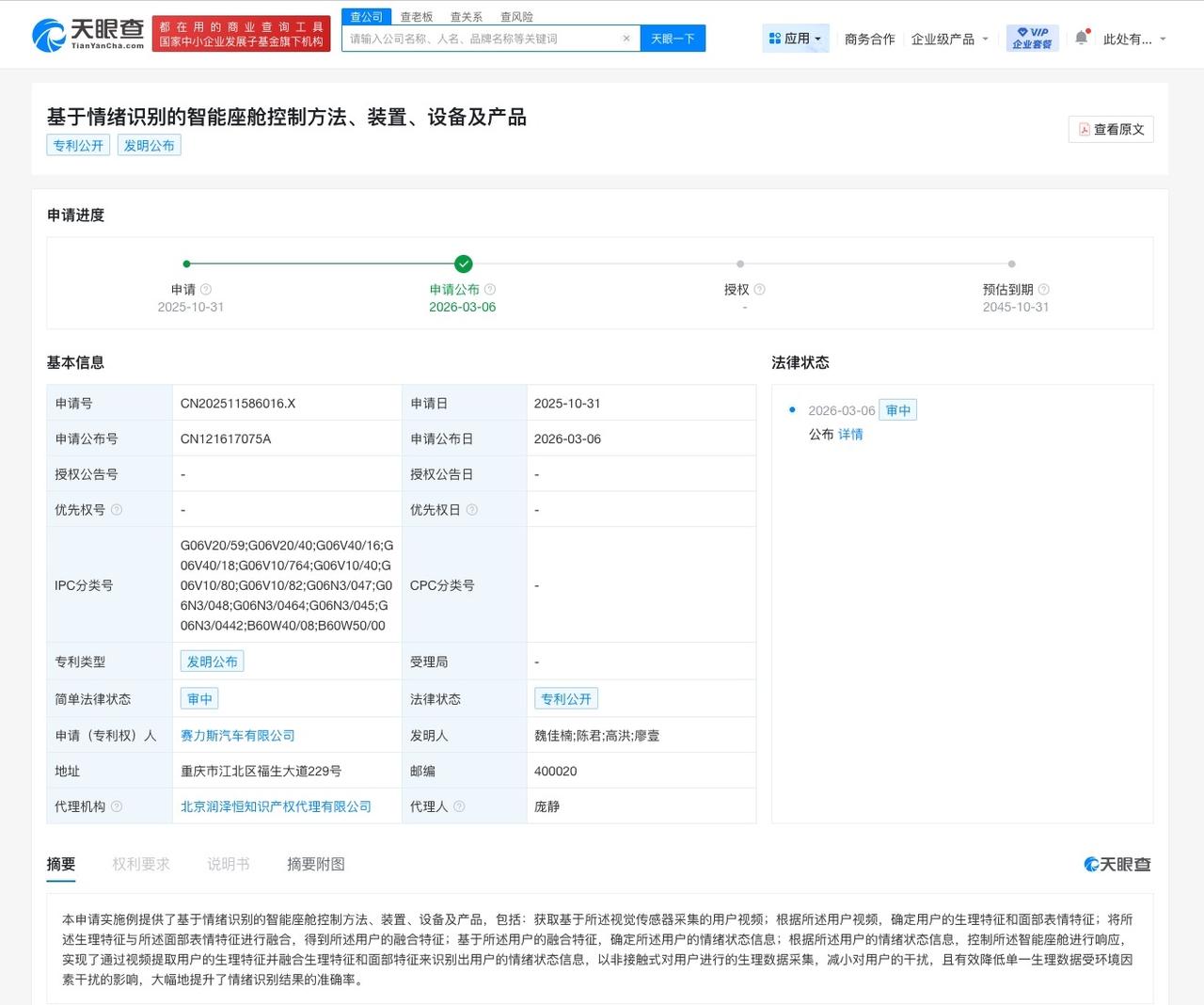The width and height of the screenshot is (1204, 1005).
Task: Click the patent search input field
Action: pos(480,39)
